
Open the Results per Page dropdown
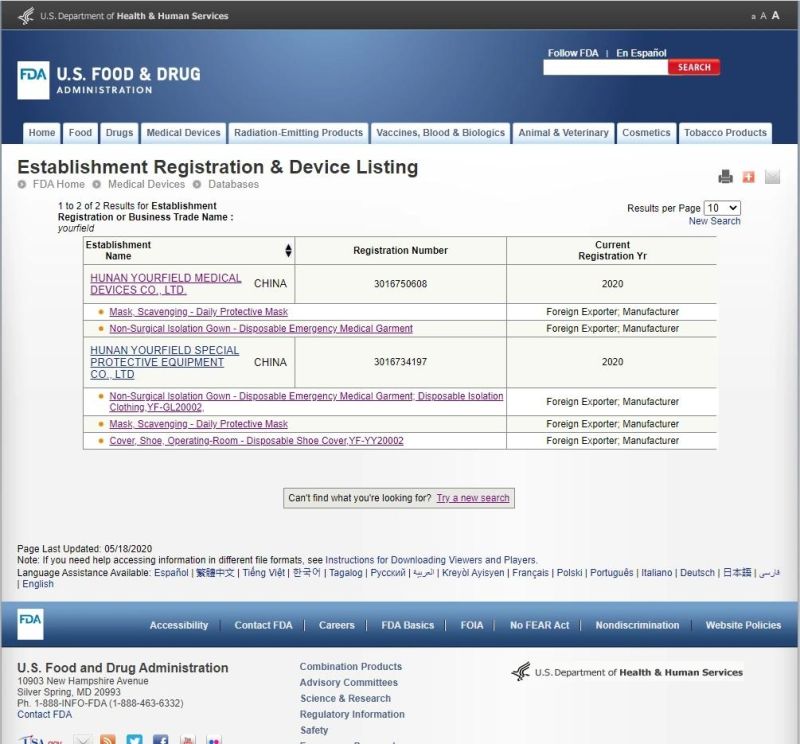click(722, 208)
